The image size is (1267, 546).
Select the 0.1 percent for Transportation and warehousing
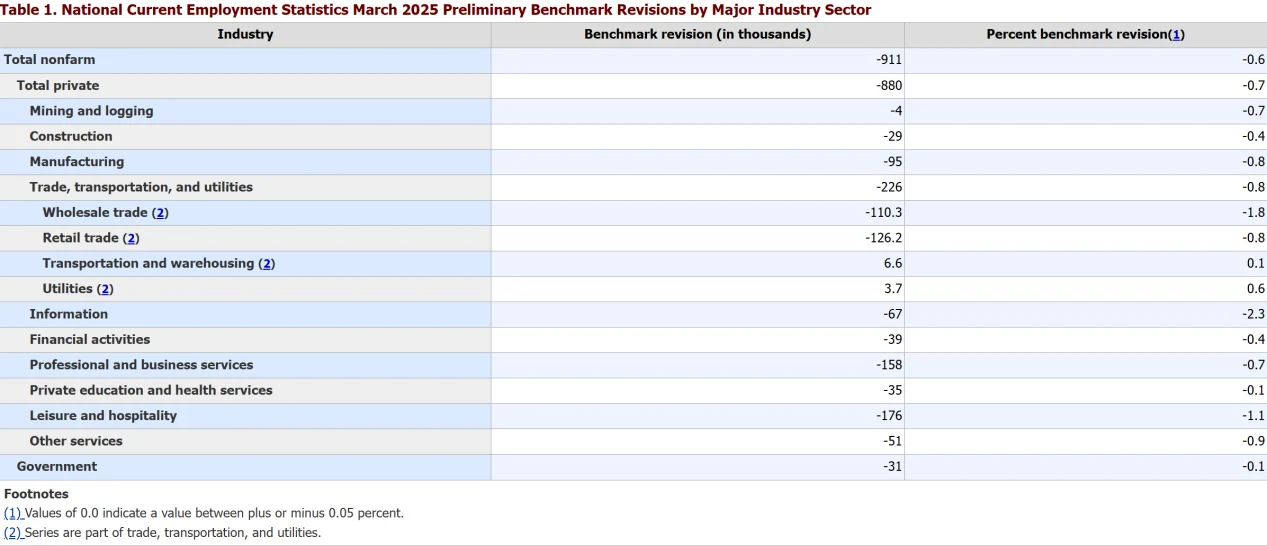tap(1255, 264)
